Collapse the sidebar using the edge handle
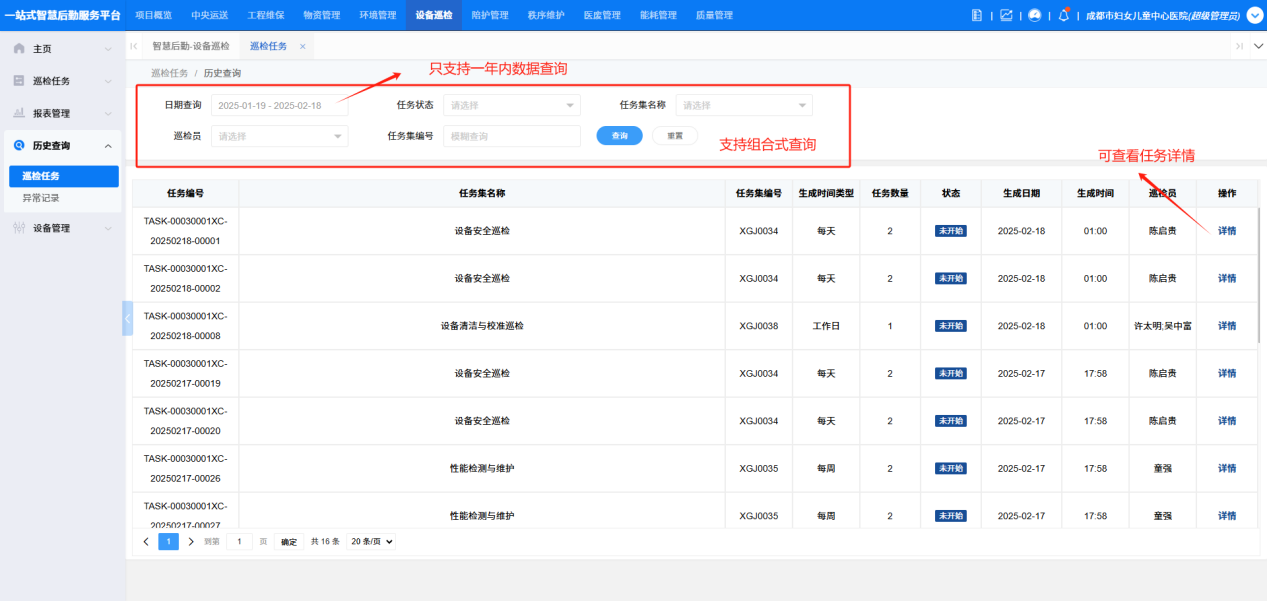This screenshot has width=1267, height=601. 127,318
